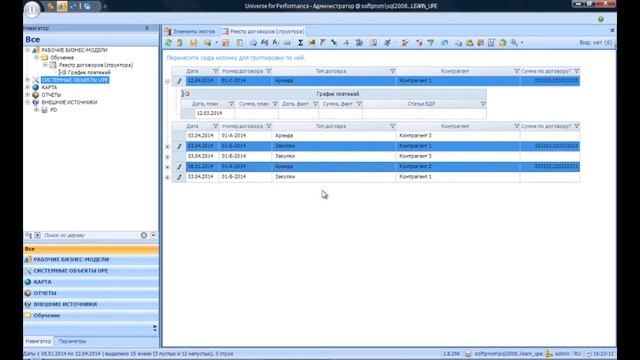
Task: Expand the navigation pane overflow chevron below Обучение
Action: 155,328
